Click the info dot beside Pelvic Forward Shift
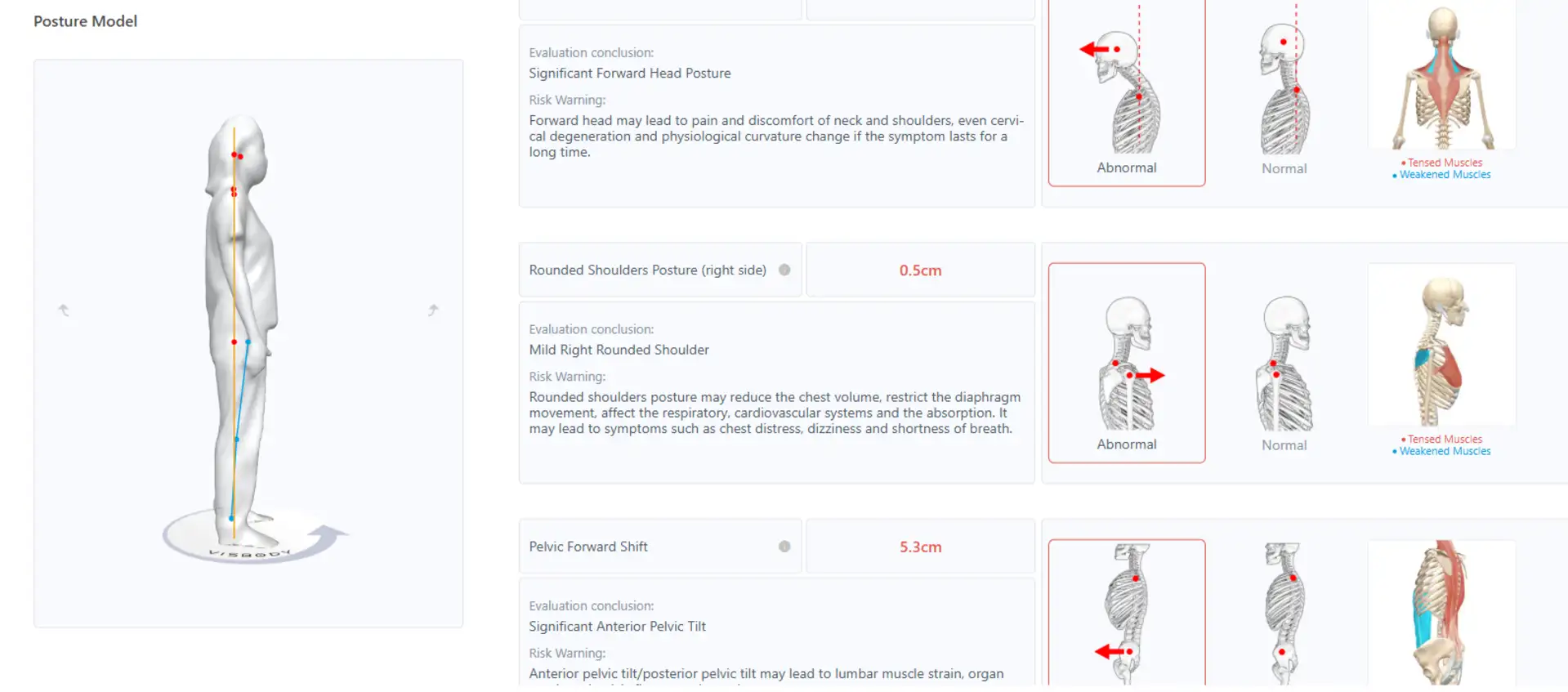This screenshot has width=1568, height=692. click(784, 547)
